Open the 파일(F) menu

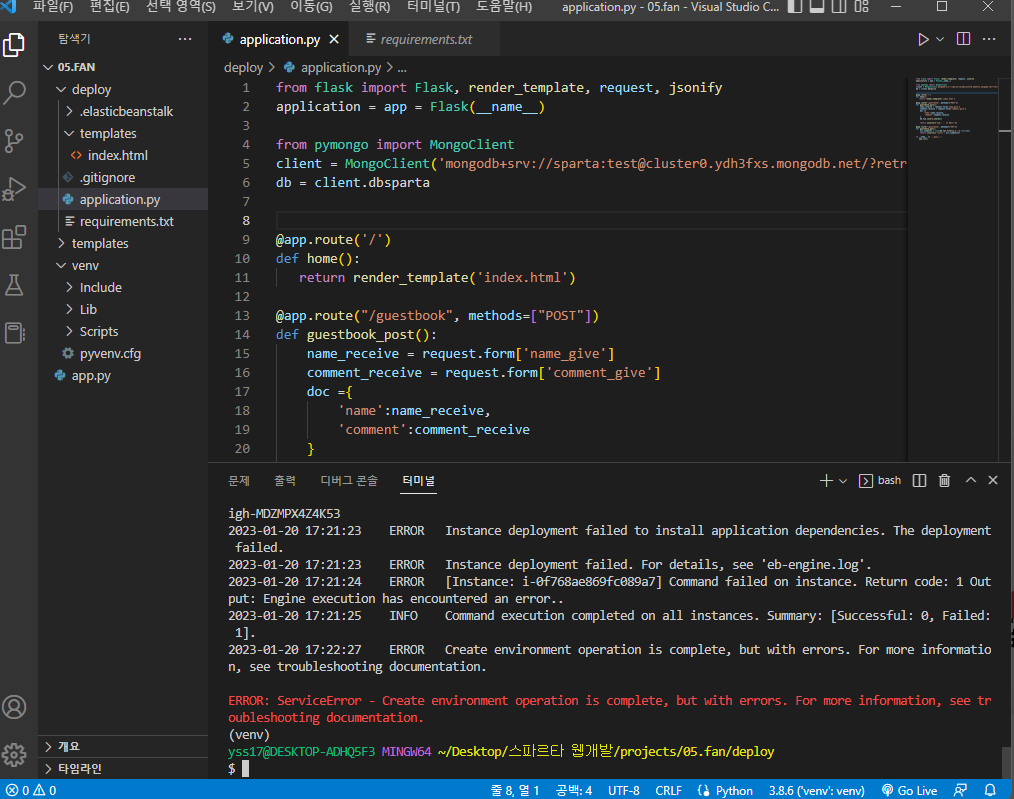53,7
